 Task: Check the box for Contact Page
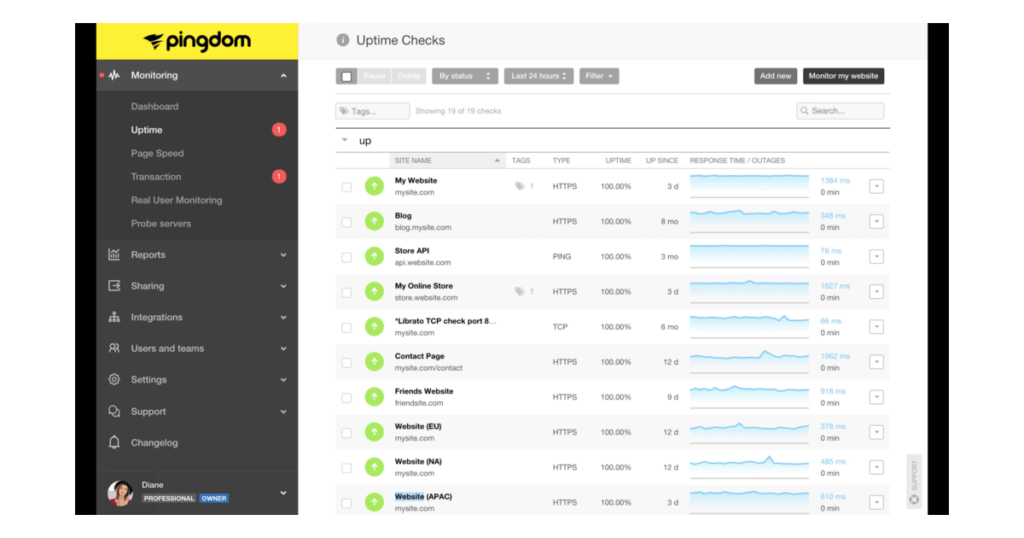tap(347, 362)
